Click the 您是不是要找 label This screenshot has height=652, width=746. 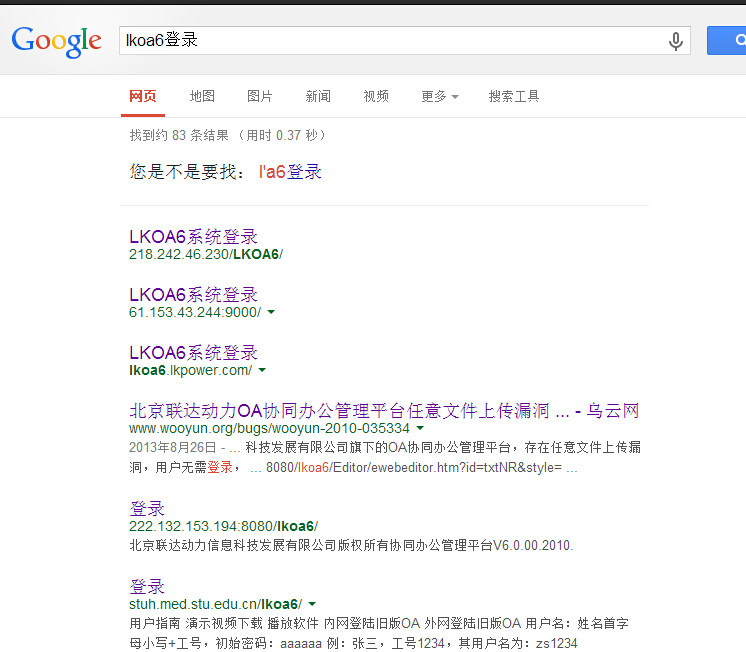click(x=187, y=172)
